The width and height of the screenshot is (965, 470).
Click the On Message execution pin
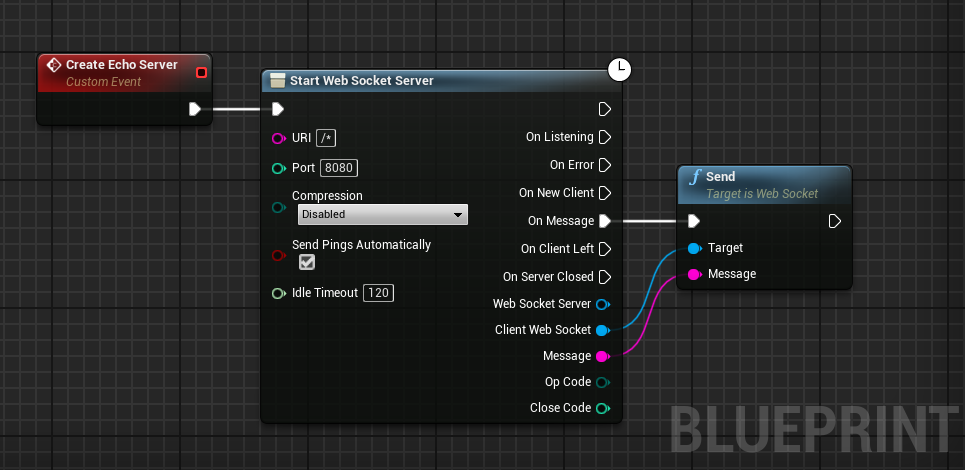pyautogui.click(x=605, y=221)
